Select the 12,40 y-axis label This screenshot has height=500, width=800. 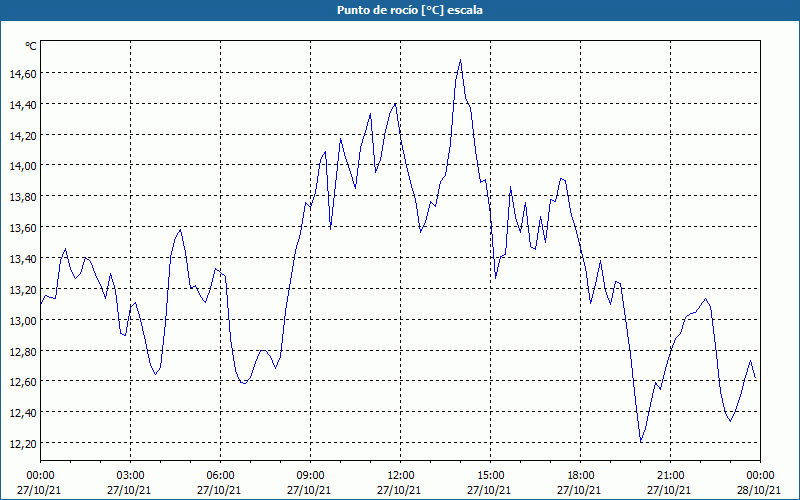point(23,413)
